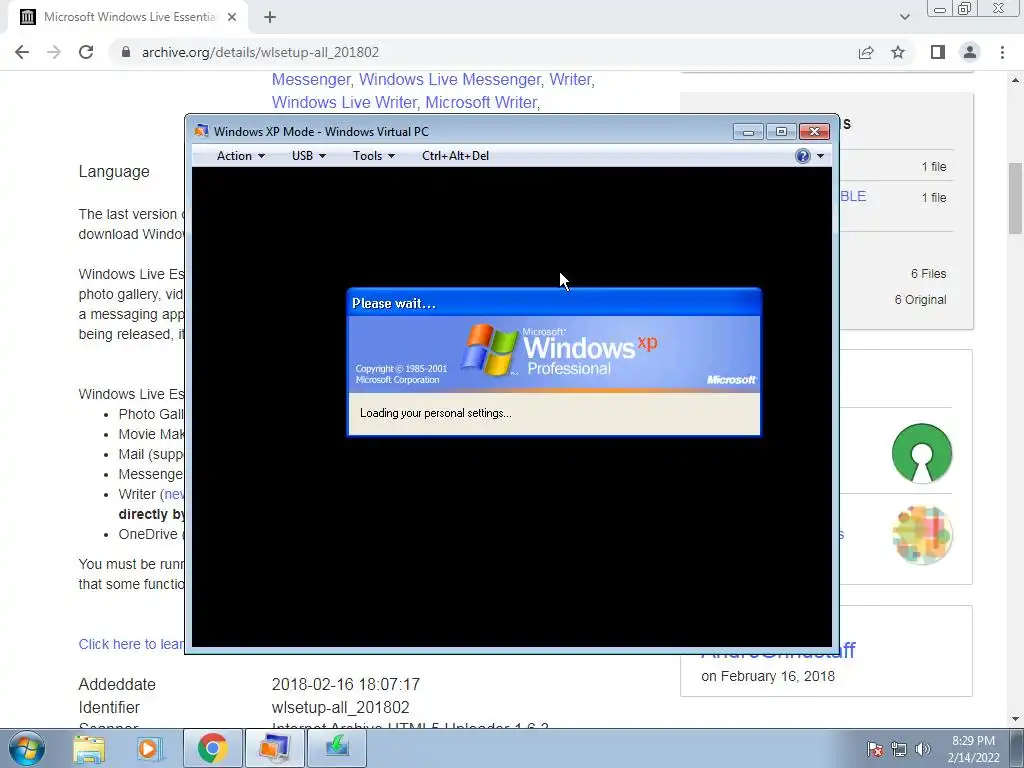Open the Windows Start menu
Screen dimensions: 1024x768
pos(27,748)
